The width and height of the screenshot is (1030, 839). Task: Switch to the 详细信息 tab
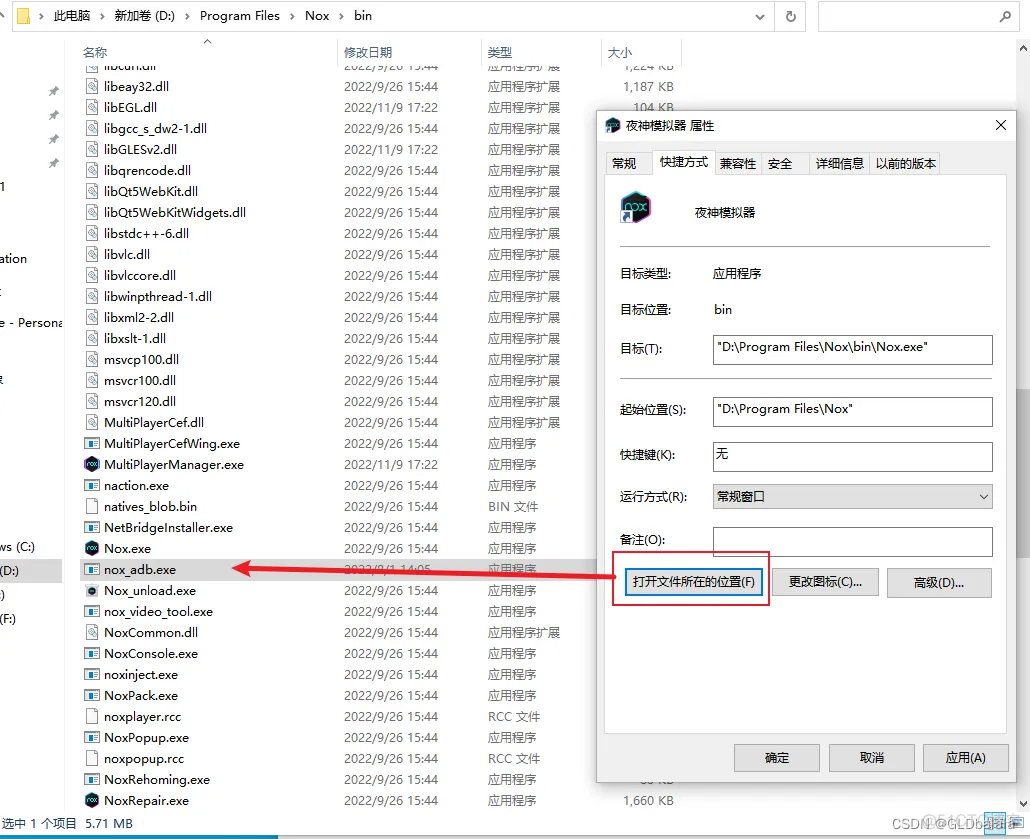click(839, 164)
